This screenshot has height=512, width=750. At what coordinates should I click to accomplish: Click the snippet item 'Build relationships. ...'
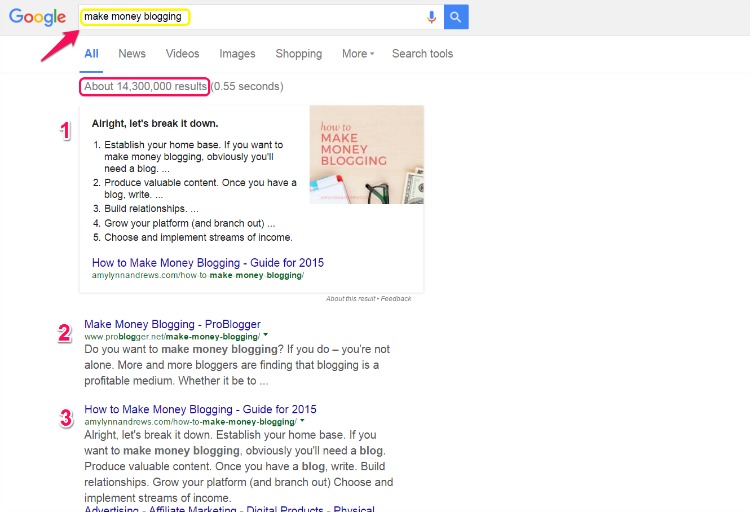(151, 209)
